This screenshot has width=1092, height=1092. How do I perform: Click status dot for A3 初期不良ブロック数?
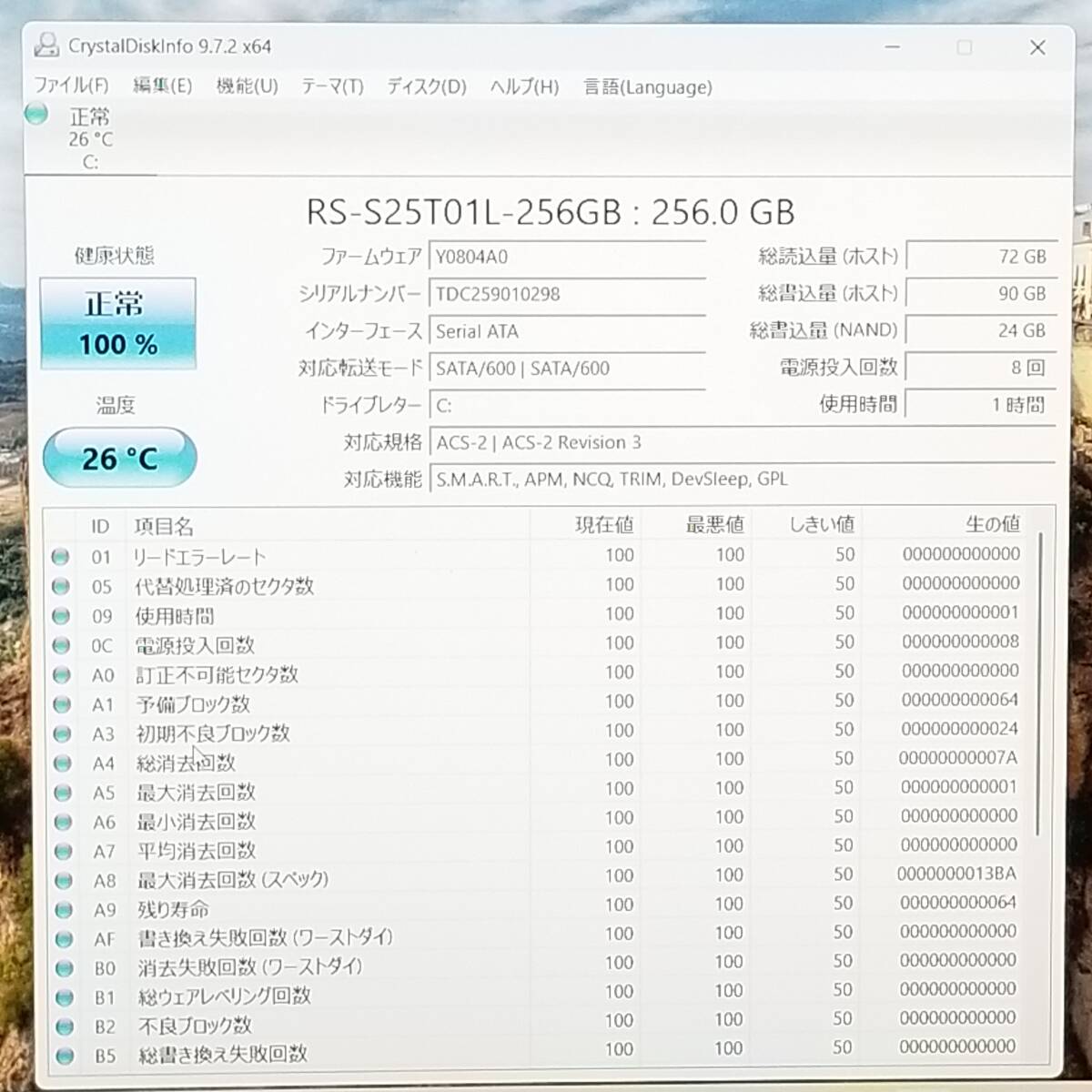click(62, 733)
